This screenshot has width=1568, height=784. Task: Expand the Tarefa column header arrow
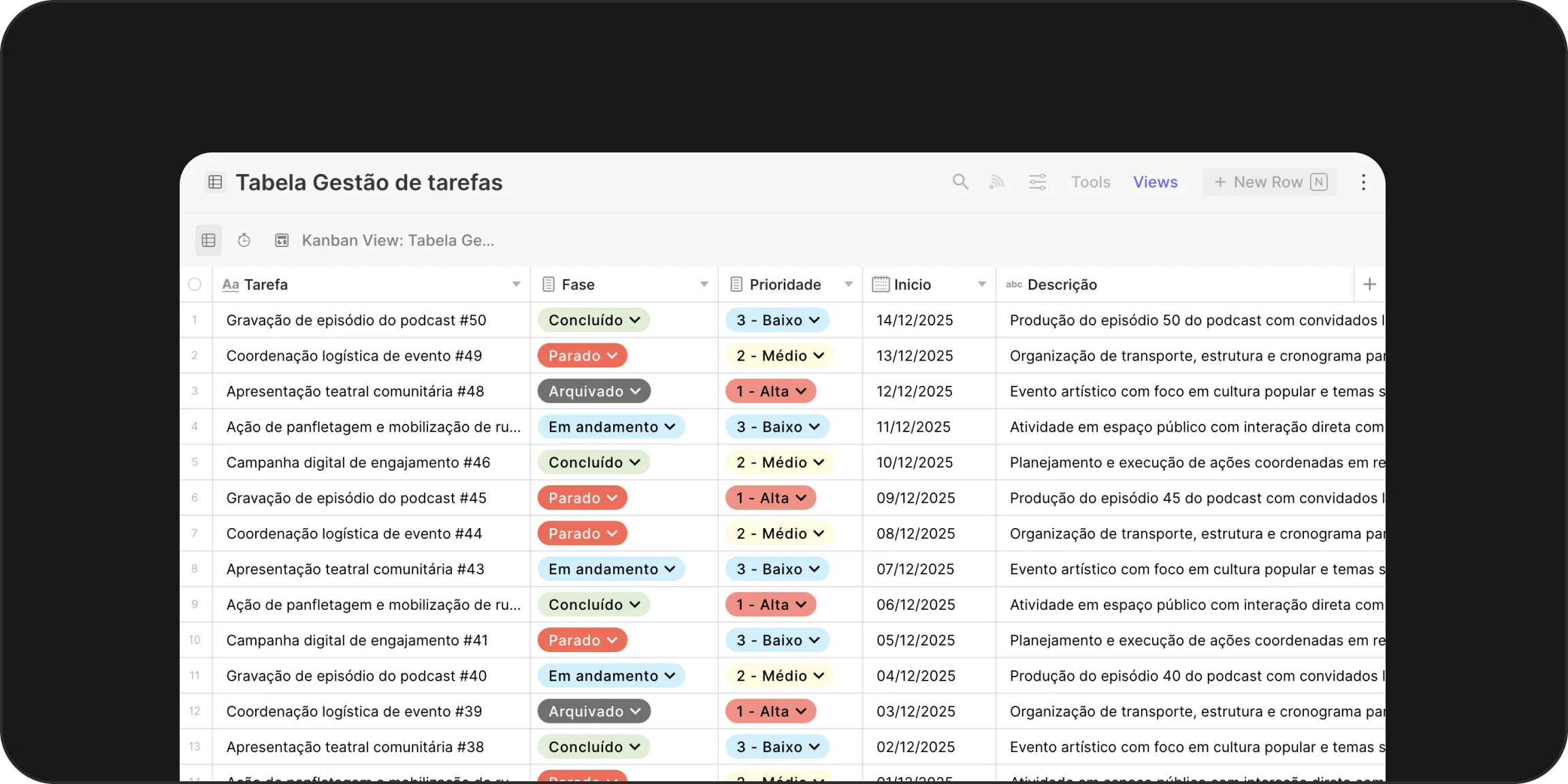[x=516, y=284]
